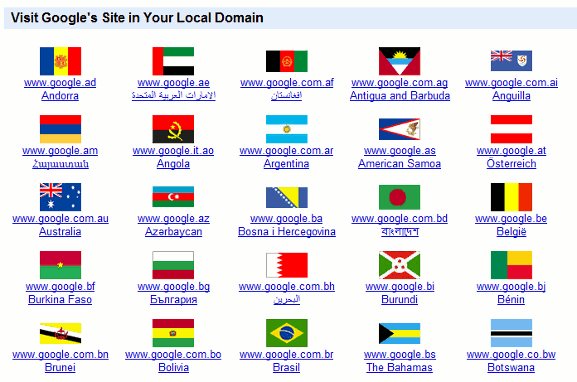Visit the www.google.bf link
This screenshot has width=577, height=382.
point(60,287)
